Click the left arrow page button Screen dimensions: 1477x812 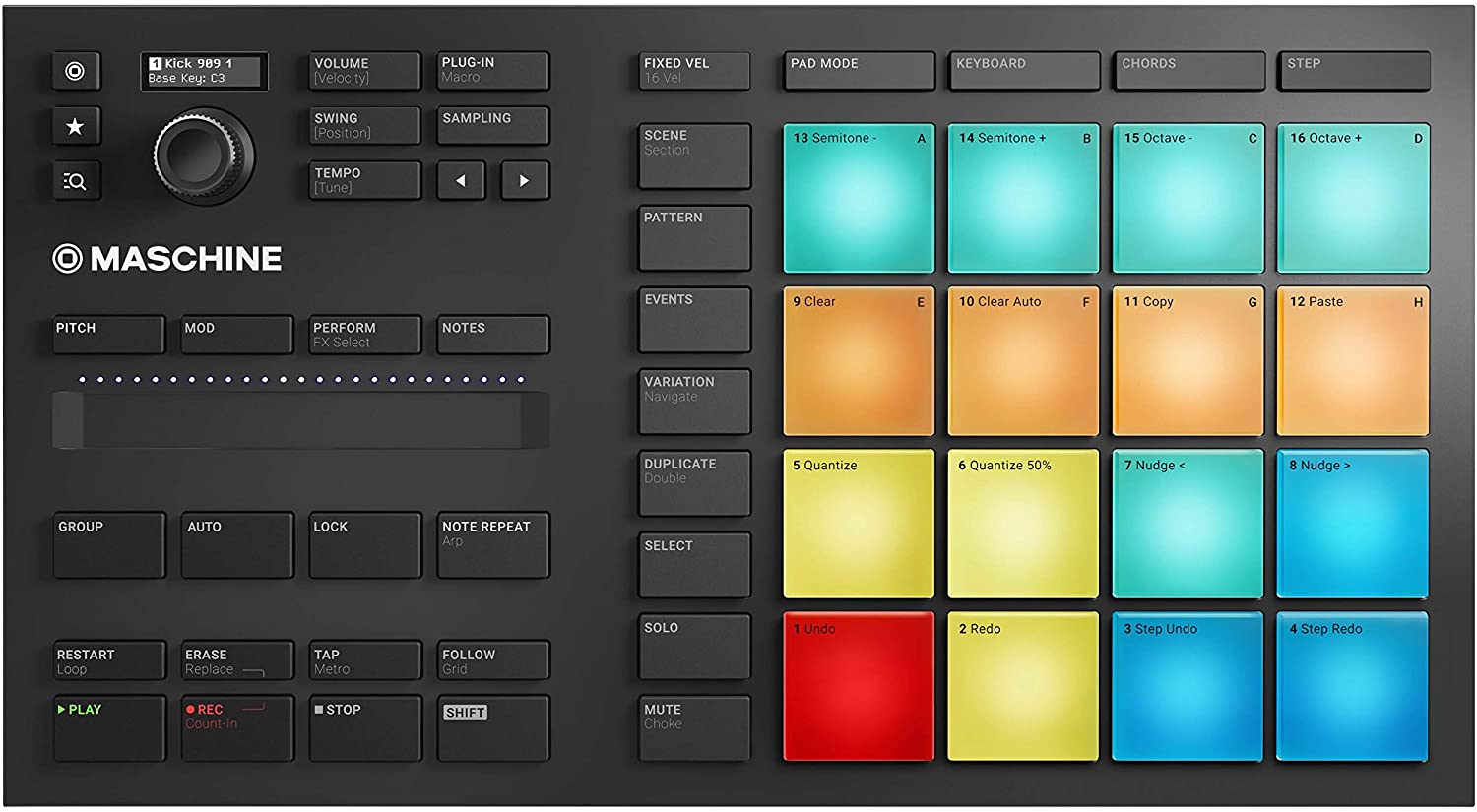(460, 181)
